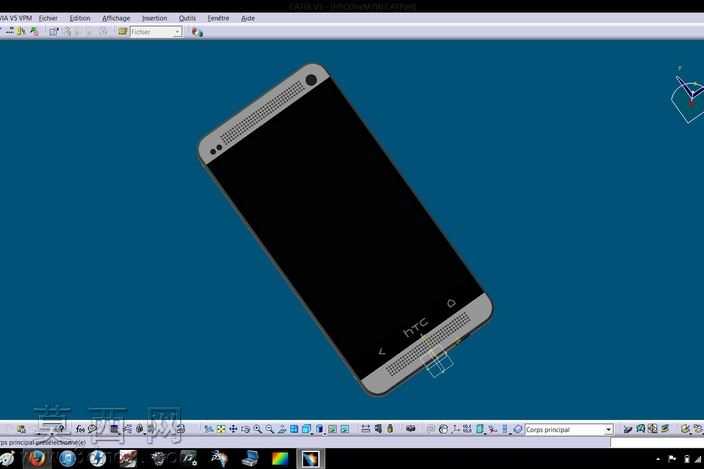The height and width of the screenshot is (469, 704).
Task: Open the Edition menu
Action: click(80, 18)
